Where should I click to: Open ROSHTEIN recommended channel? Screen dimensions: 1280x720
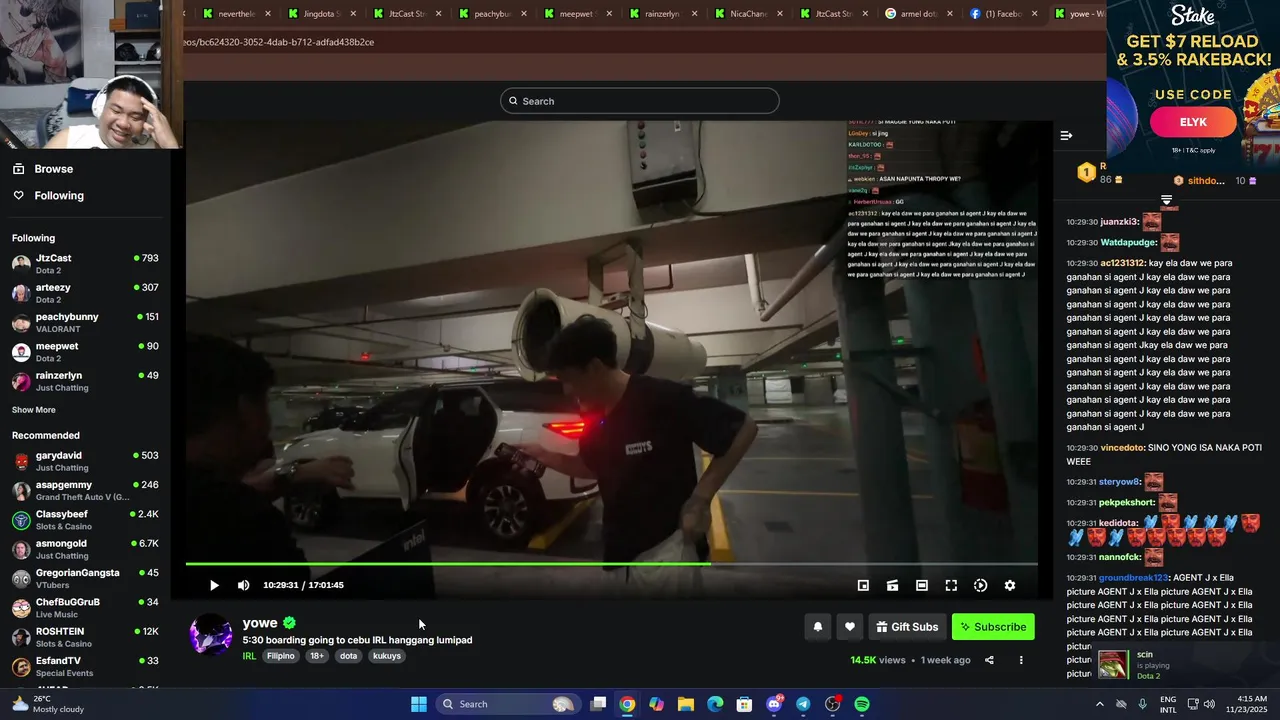(x=85, y=637)
